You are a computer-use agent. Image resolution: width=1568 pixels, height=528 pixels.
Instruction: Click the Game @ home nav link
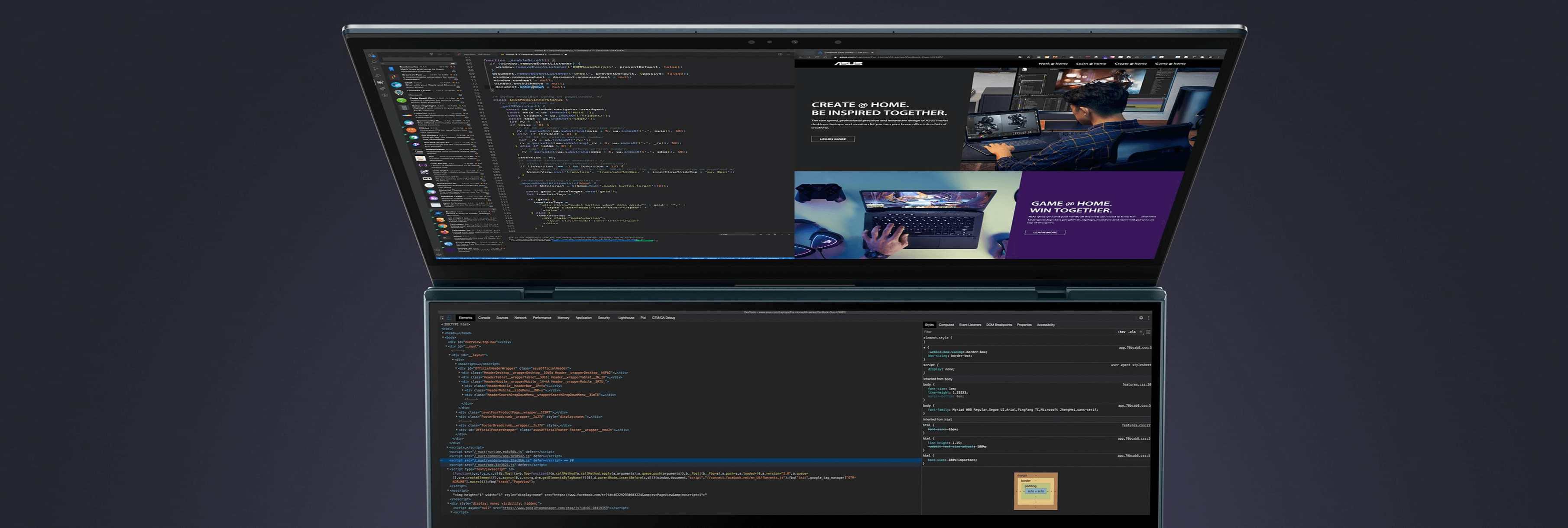tap(1170, 63)
